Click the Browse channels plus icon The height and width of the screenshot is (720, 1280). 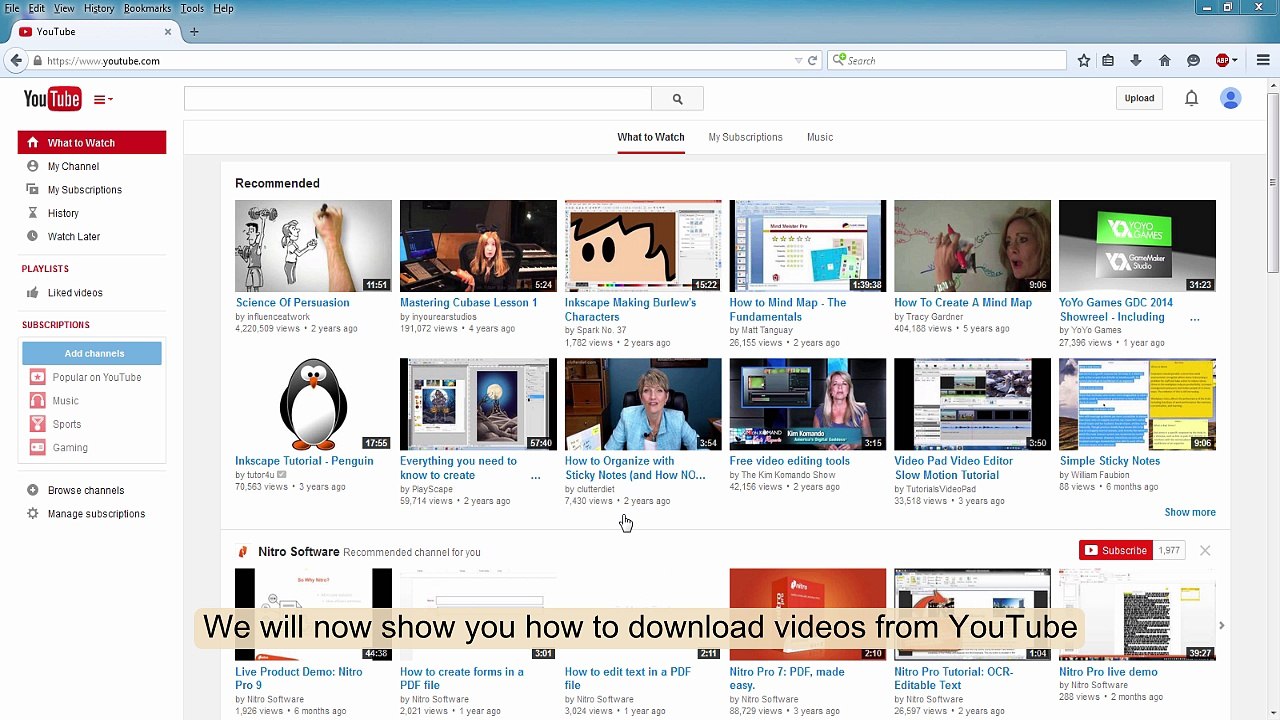(33, 490)
